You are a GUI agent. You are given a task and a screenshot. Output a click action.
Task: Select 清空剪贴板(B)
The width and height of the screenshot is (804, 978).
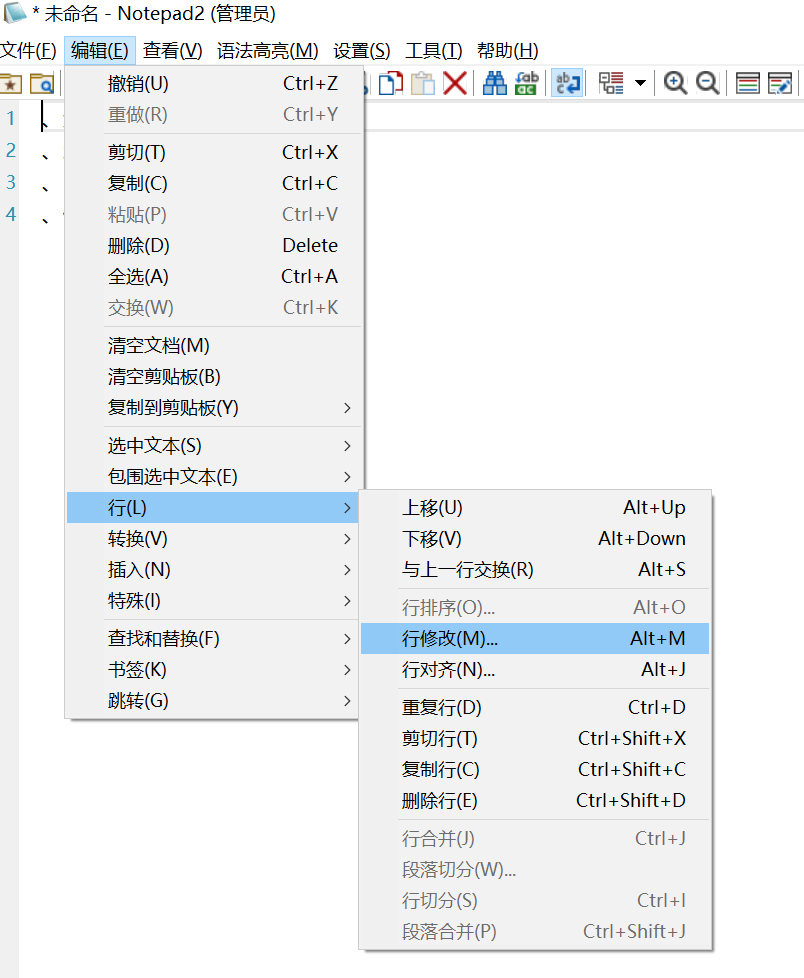point(215,377)
